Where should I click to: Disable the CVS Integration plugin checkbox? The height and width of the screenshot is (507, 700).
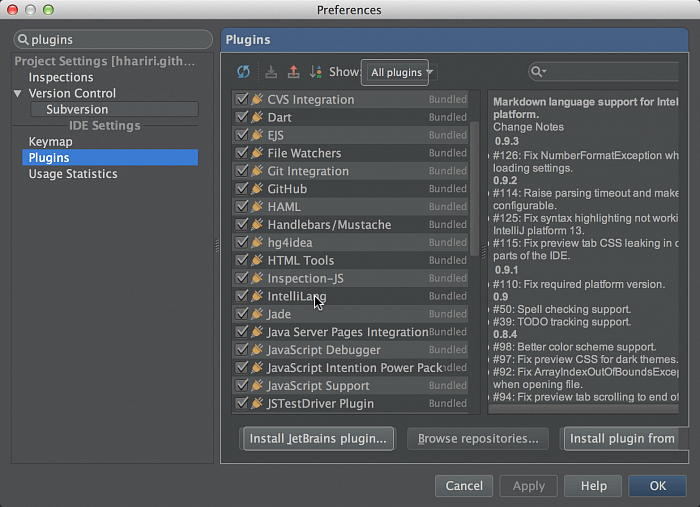click(241, 100)
